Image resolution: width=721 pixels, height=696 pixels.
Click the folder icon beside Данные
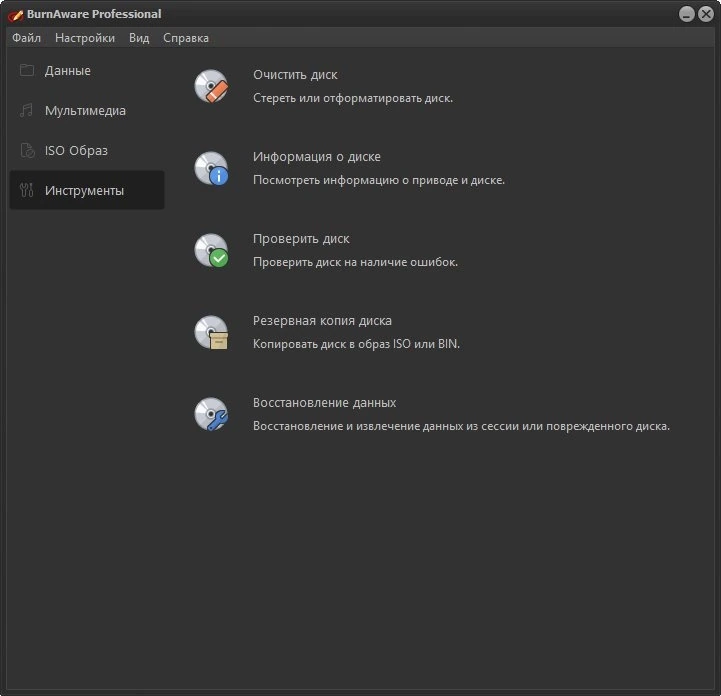pyautogui.click(x=27, y=70)
